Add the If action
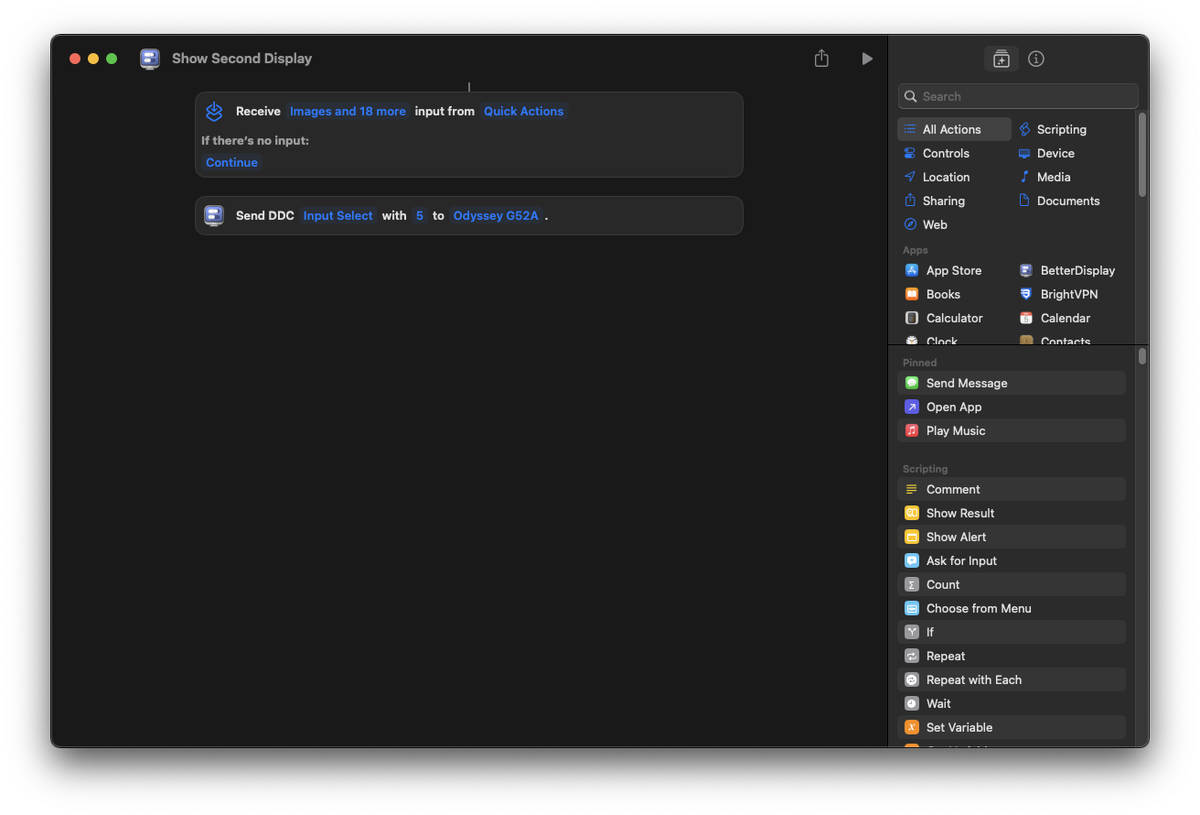This screenshot has width=1200, height=815. click(1011, 632)
